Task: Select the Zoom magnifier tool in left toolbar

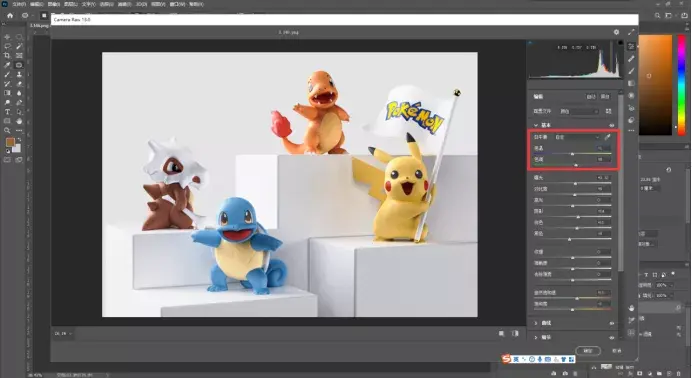Action: pos(7,131)
